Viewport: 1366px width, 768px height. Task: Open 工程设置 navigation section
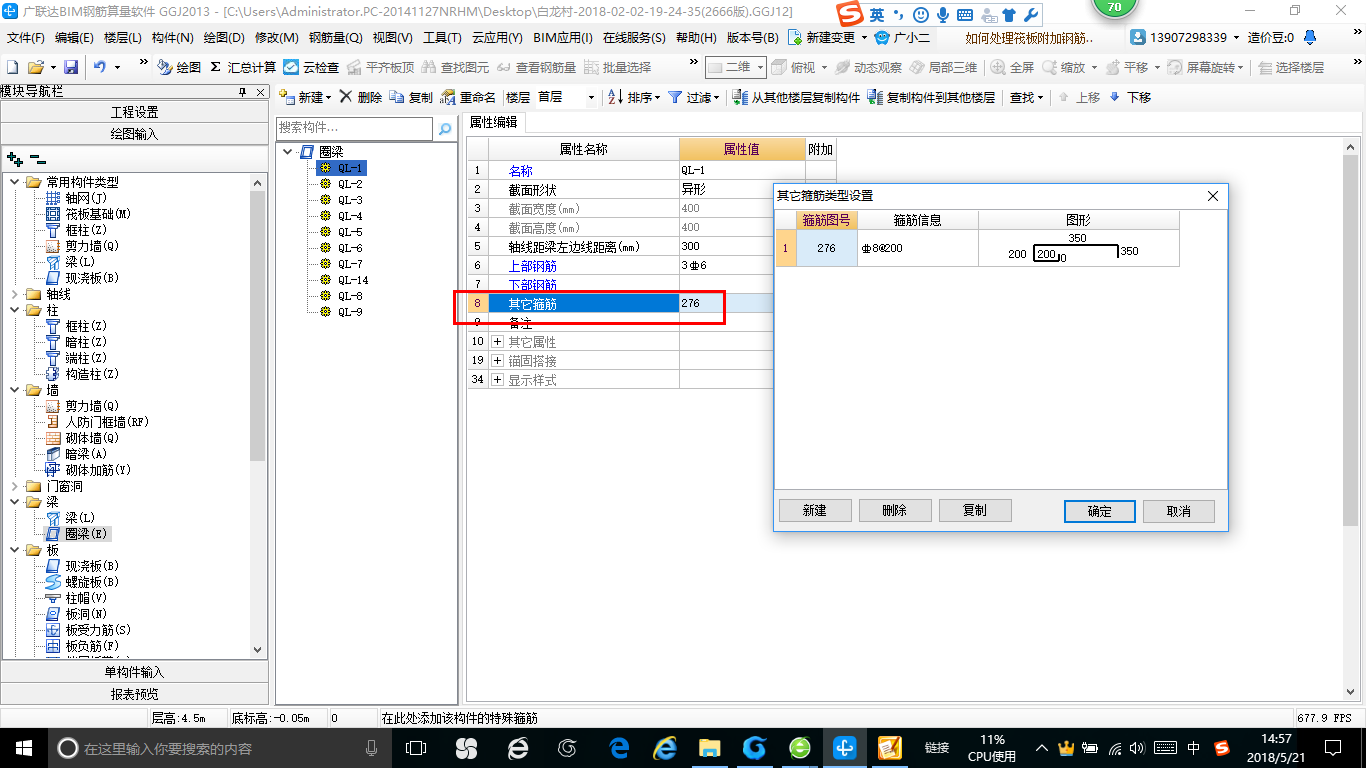click(x=134, y=112)
